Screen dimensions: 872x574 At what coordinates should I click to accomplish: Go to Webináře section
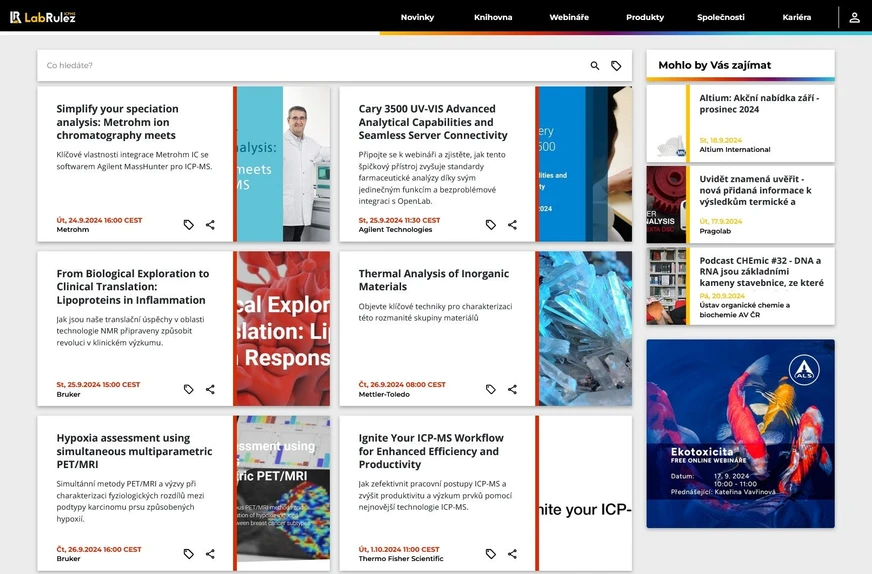click(569, 17)
